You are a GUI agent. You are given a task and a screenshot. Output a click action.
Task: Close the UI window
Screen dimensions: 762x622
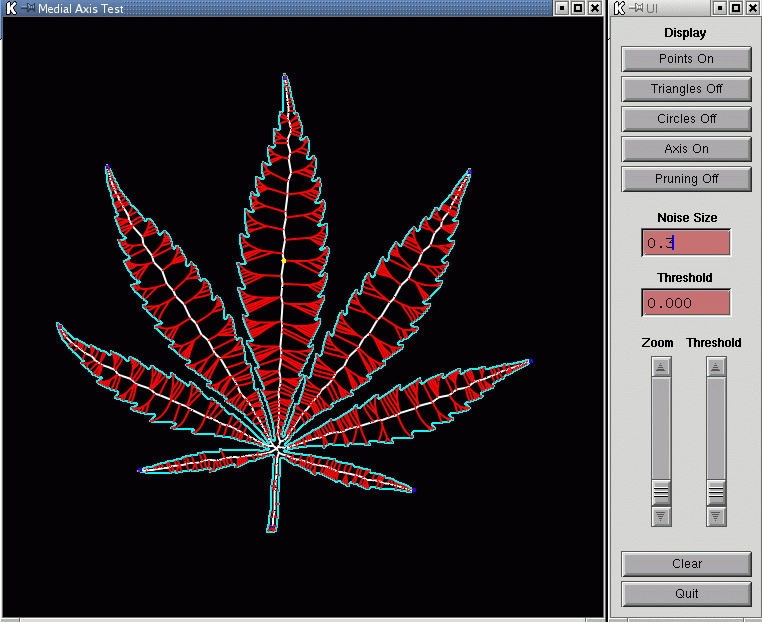752,8
